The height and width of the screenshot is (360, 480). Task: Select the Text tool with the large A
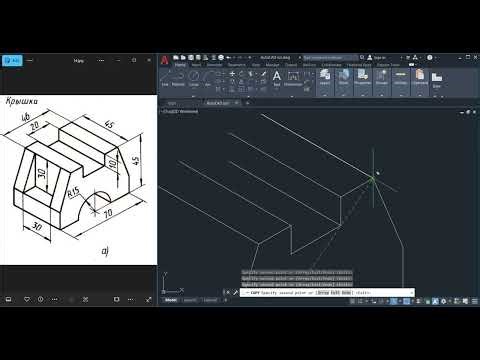click(x=277, y=79)
